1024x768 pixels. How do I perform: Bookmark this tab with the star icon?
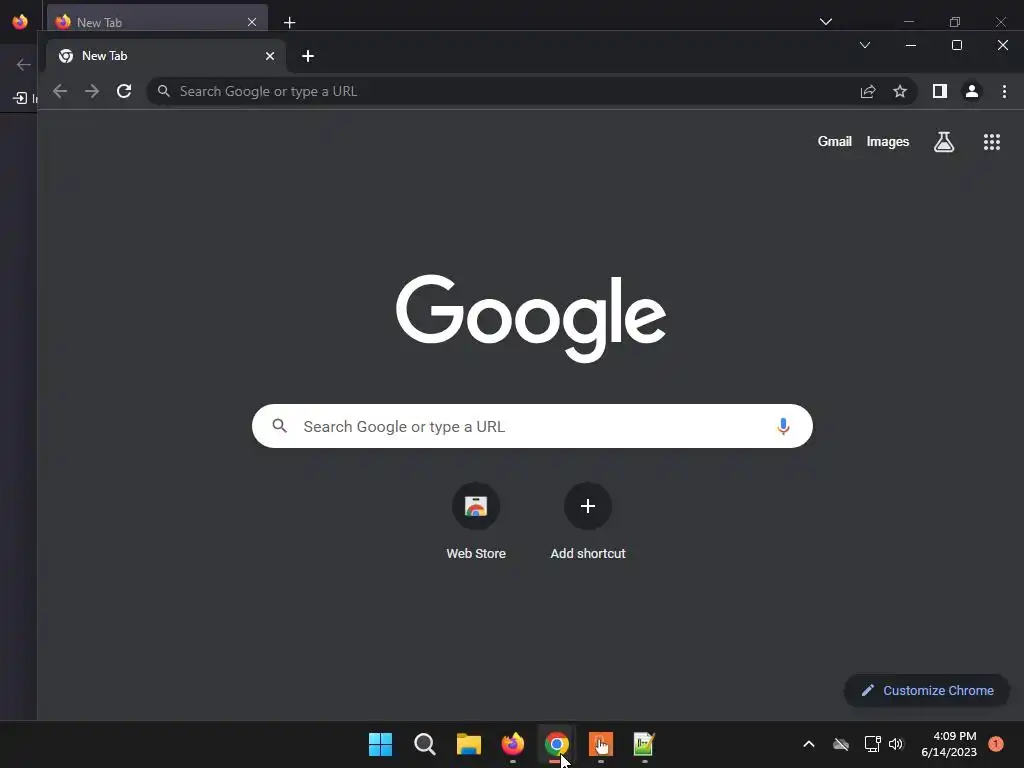(900, 91)
